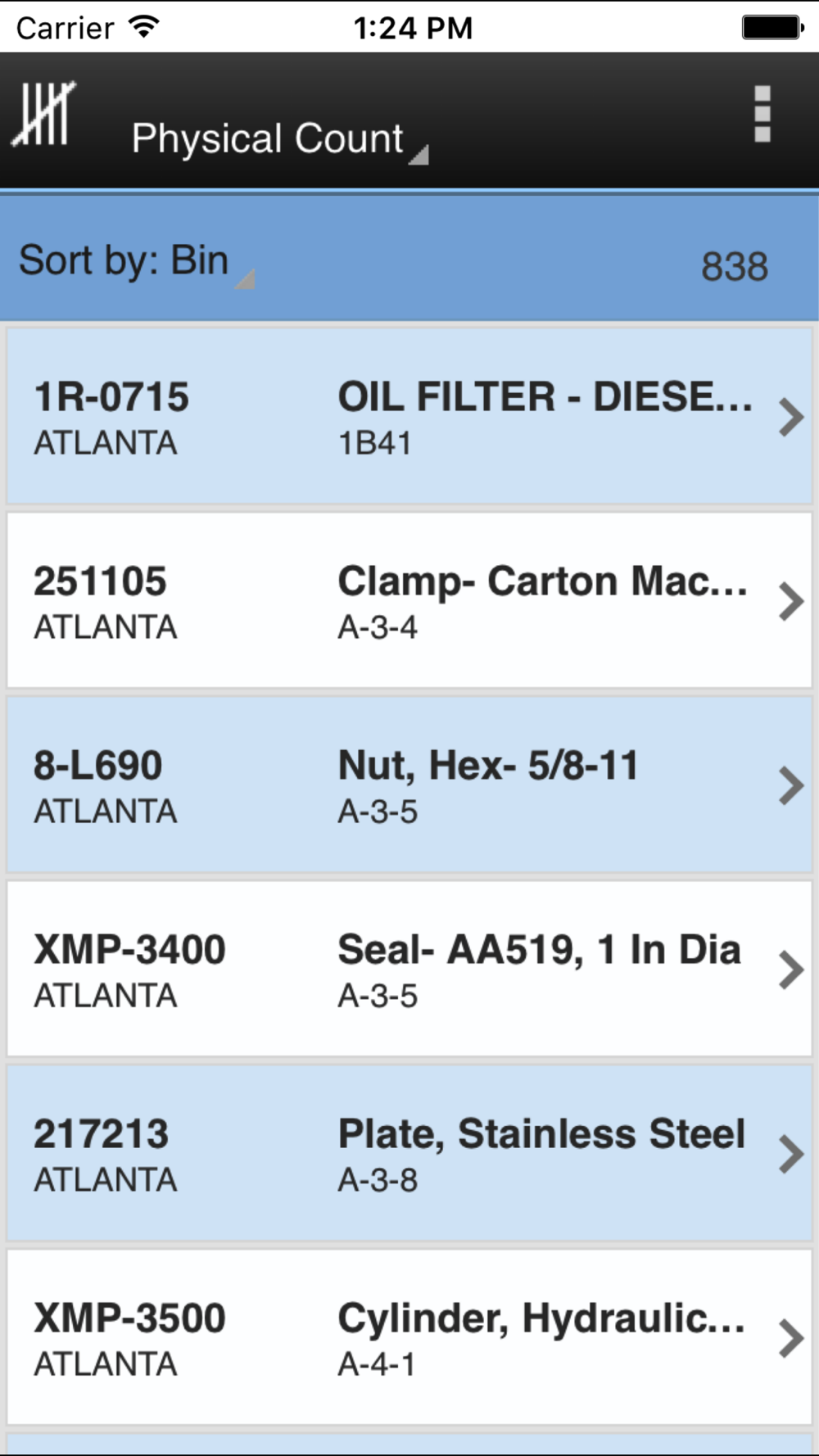
Task: Select the XMP-3400 part number
Action: (x=129, y=950)
